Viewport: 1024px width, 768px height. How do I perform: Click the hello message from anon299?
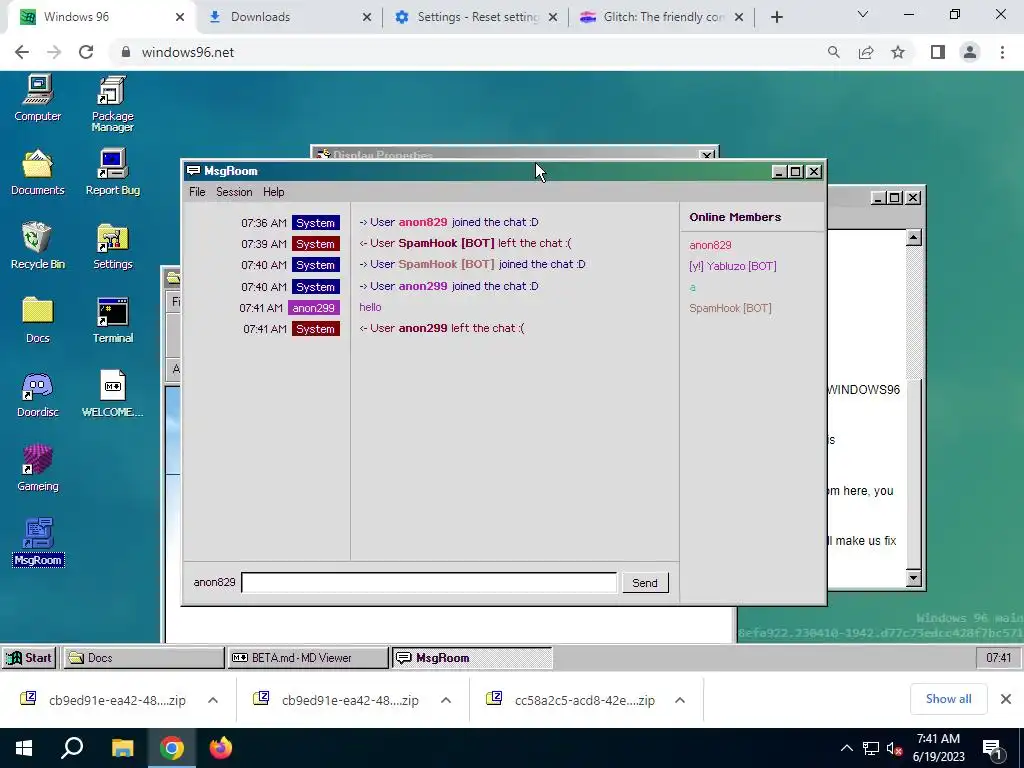click(370, 307)
